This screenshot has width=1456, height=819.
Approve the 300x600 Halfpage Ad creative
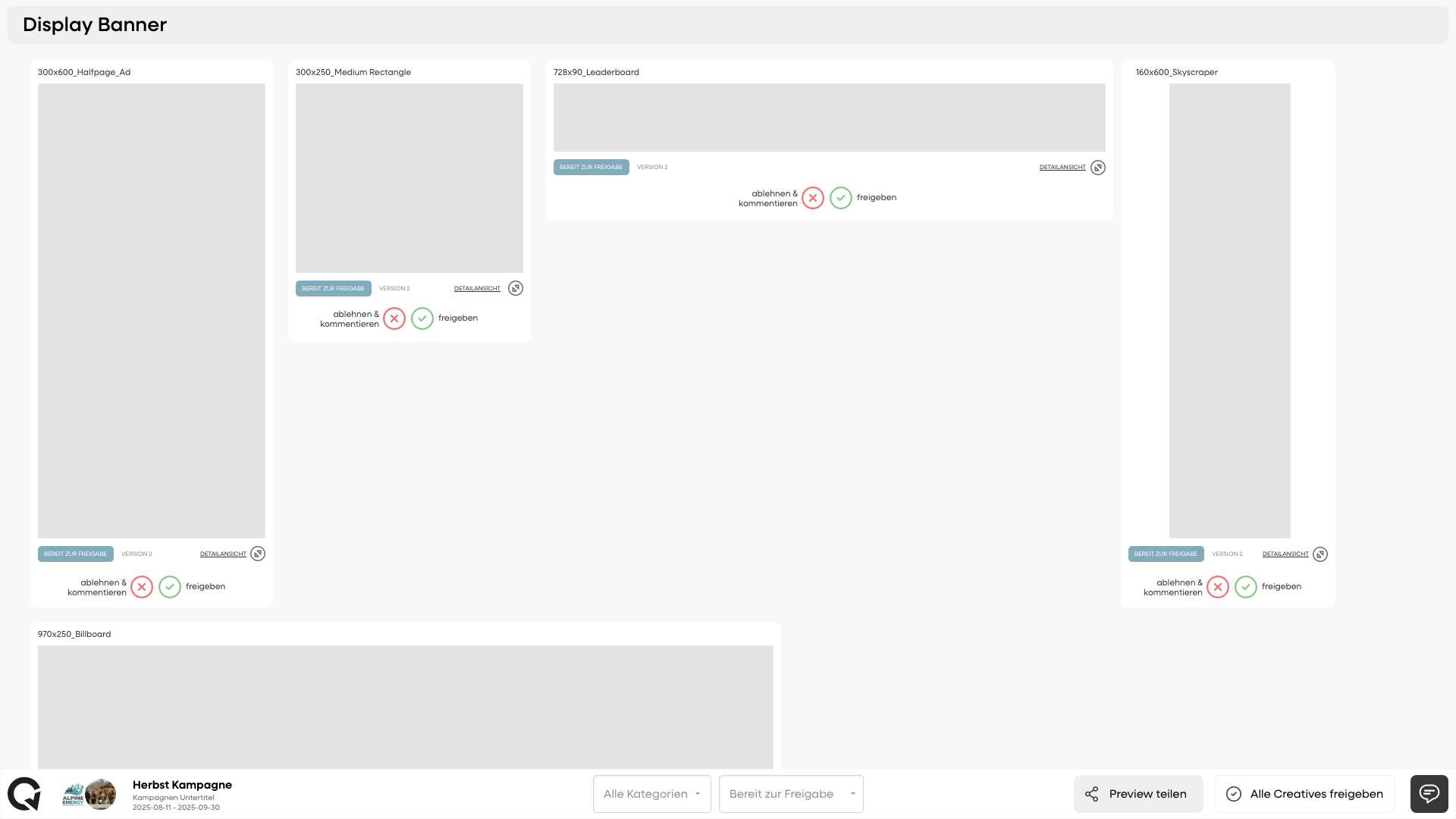[x=170, y=587]
